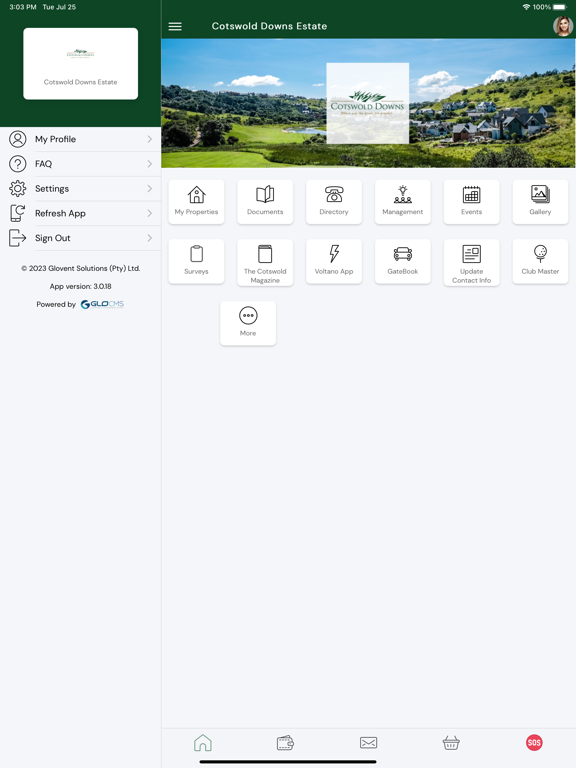Select My Profile menu label

coord(55,139)
